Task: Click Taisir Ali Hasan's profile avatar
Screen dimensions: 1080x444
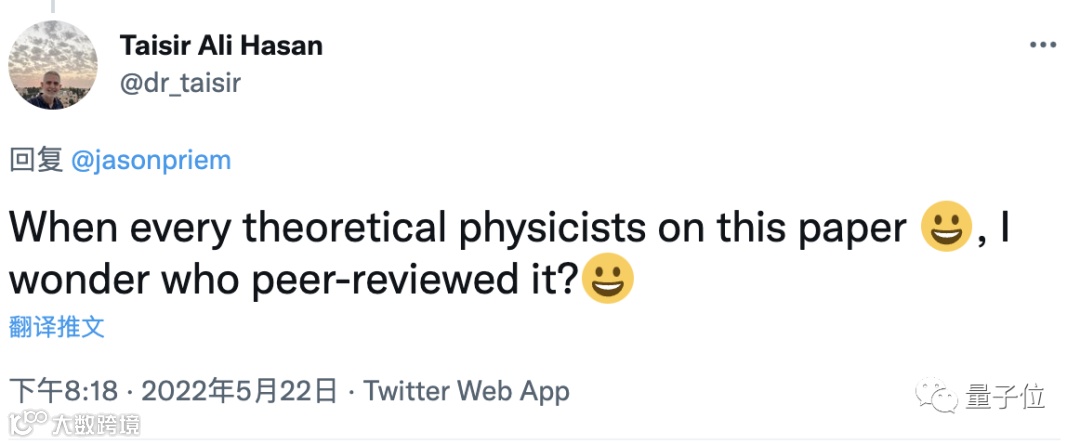Action: tap(53, 65)
